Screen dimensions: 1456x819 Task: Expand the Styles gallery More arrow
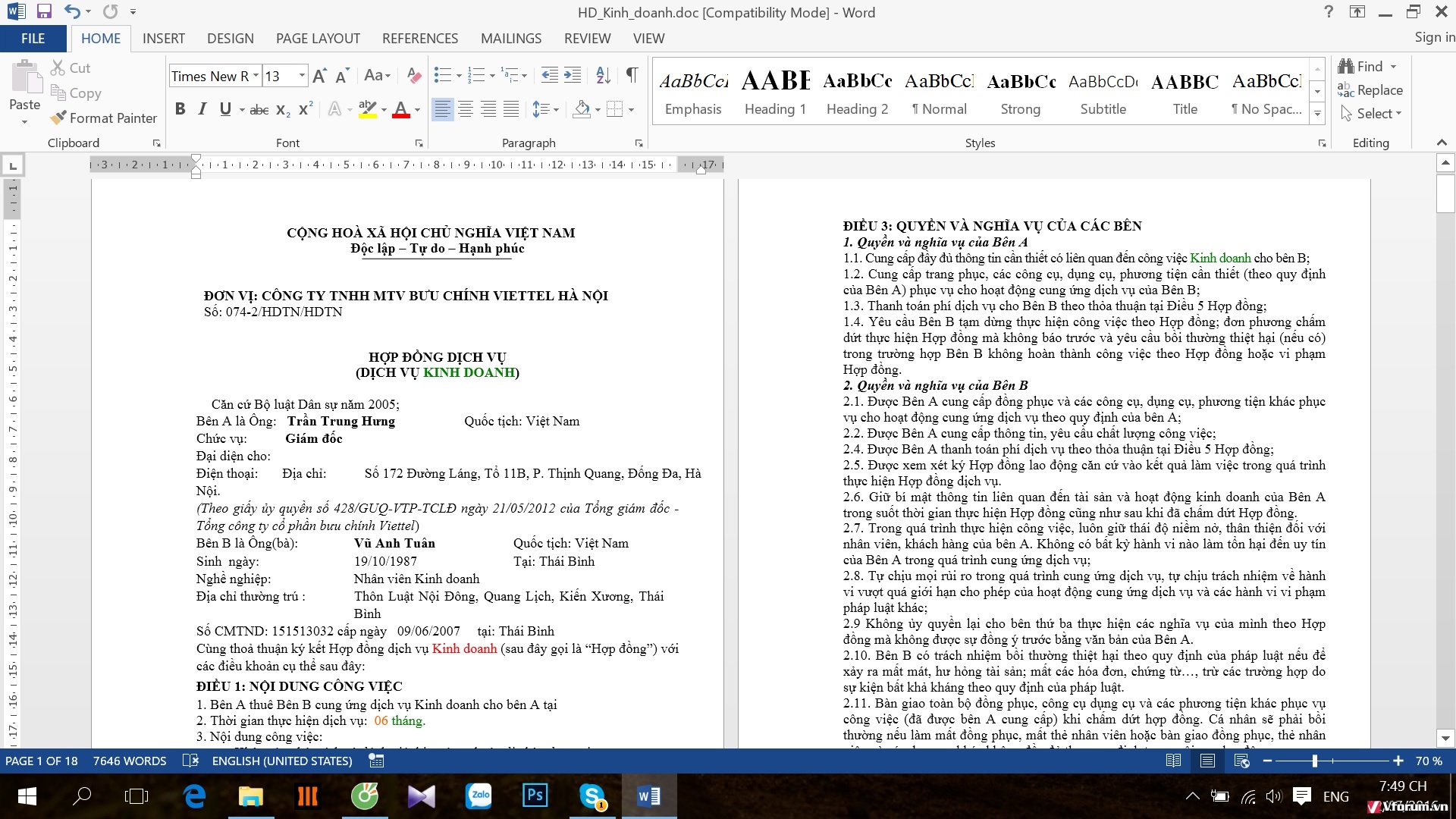[1318, 115]
